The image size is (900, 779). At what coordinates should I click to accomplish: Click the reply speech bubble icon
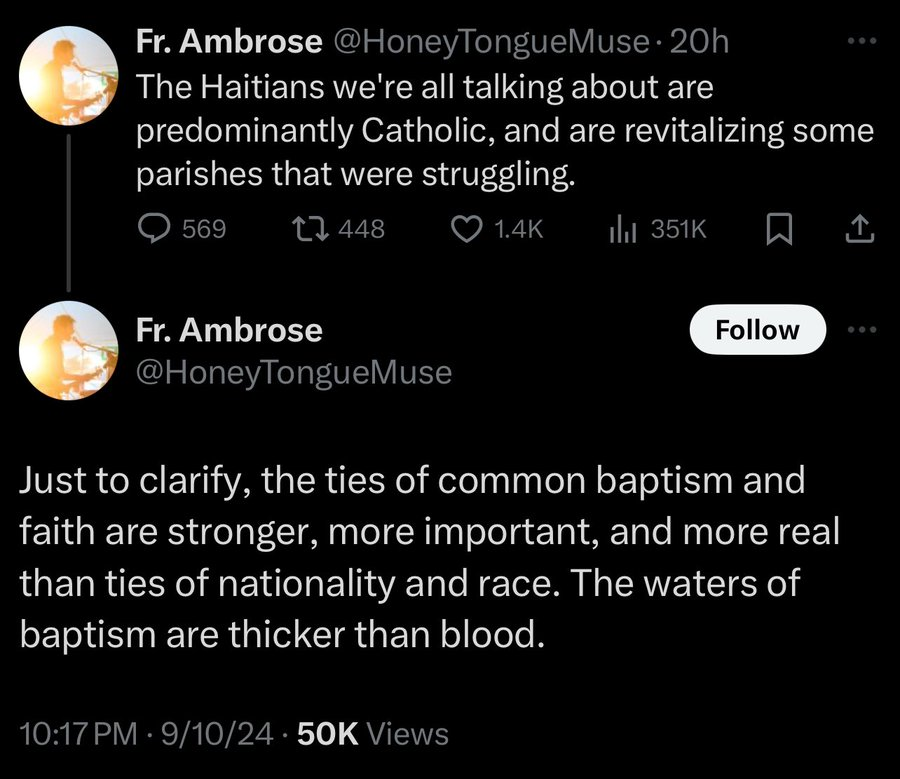coord(152,230)
